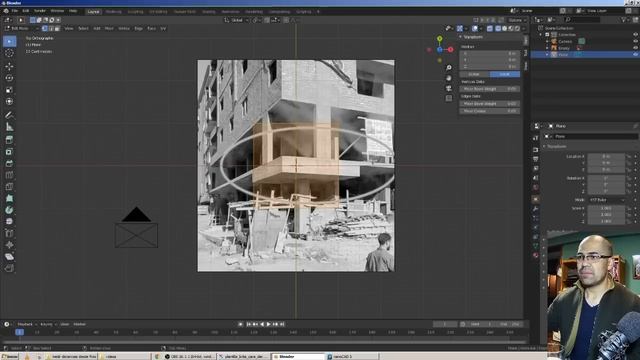Select the Move tool

9,66
